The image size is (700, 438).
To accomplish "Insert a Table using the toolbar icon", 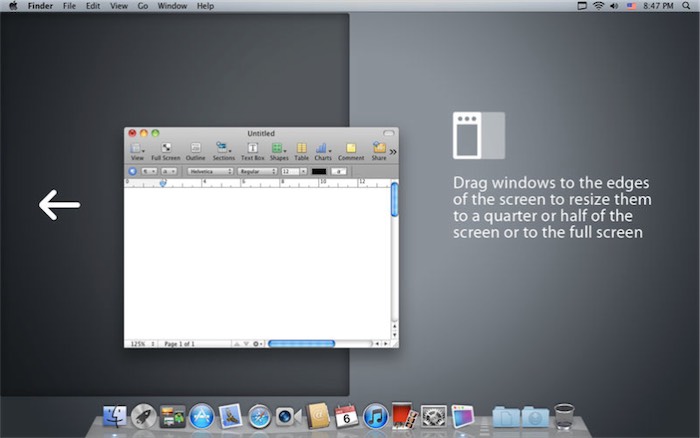I will 301,149.
